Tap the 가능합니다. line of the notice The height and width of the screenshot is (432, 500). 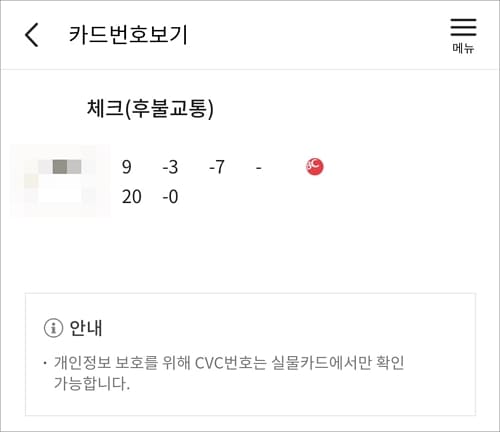[92, 383]
